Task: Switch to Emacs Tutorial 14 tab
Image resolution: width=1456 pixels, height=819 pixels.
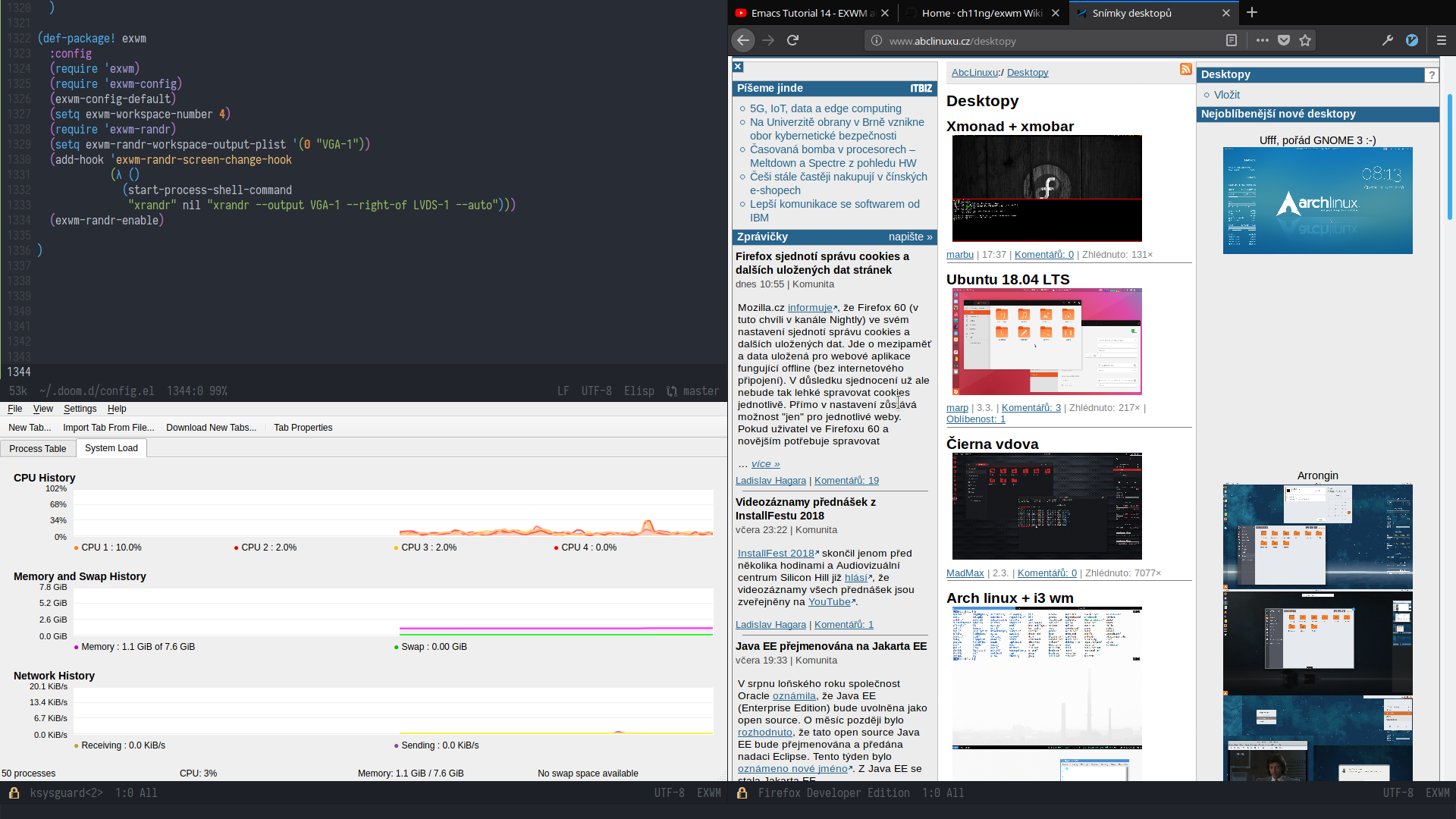Action: 813,13
